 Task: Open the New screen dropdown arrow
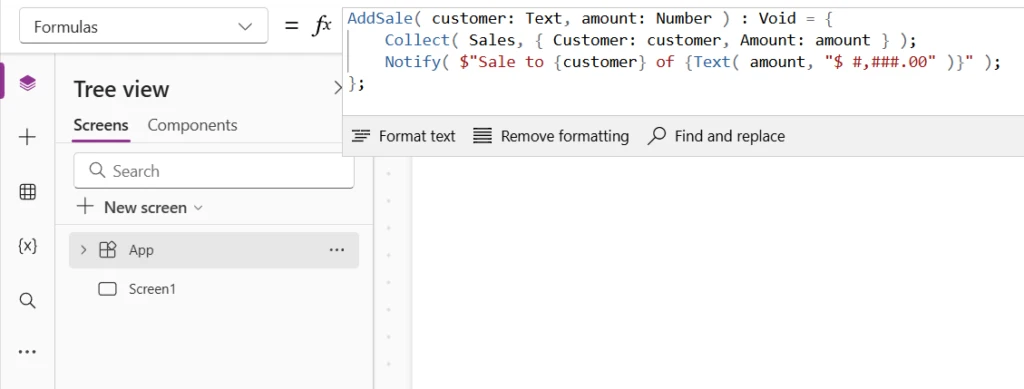point(199,208)
